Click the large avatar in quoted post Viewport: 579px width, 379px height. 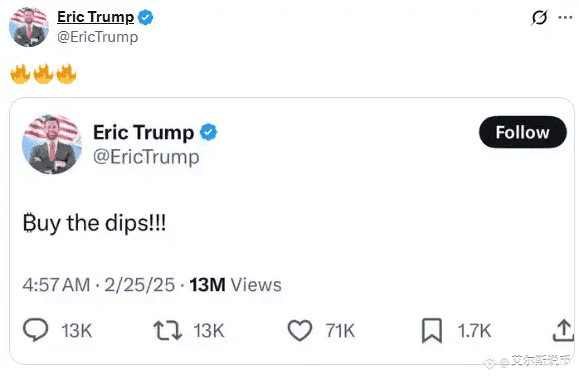52,144
